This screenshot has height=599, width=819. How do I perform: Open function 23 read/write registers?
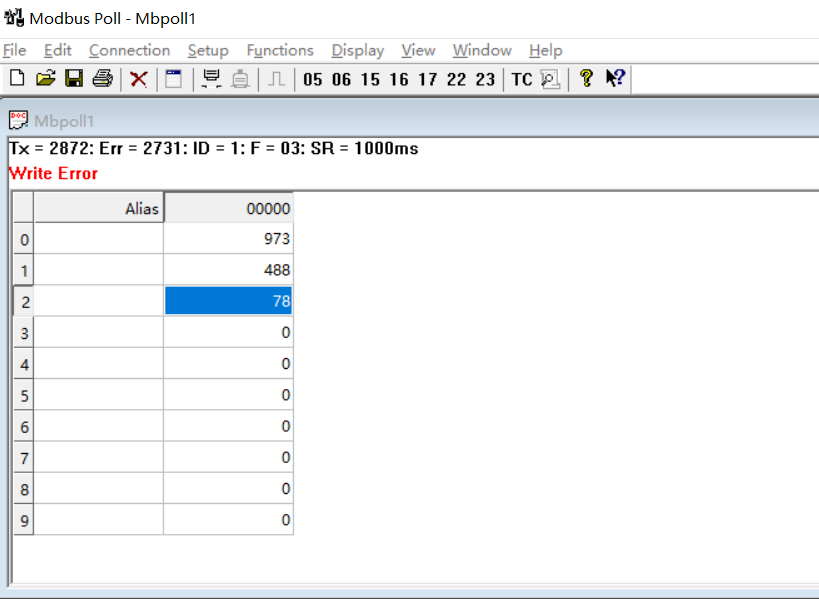485,79
